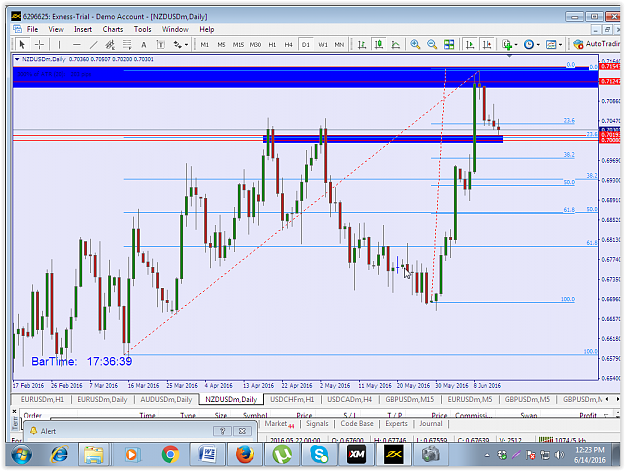Select the text label tool
This screenshot has height=471, width=625.
(x=161, y=45)
